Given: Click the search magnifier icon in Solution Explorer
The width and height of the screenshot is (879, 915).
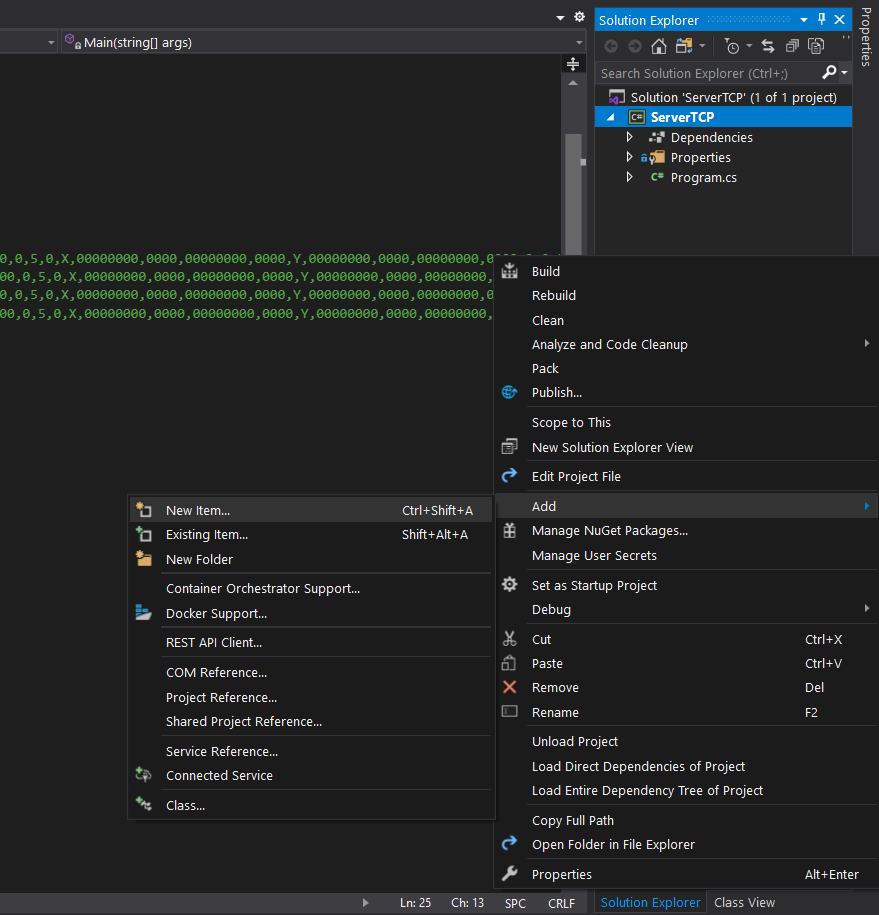Looking at the screenshot, I should coord(830,72).
